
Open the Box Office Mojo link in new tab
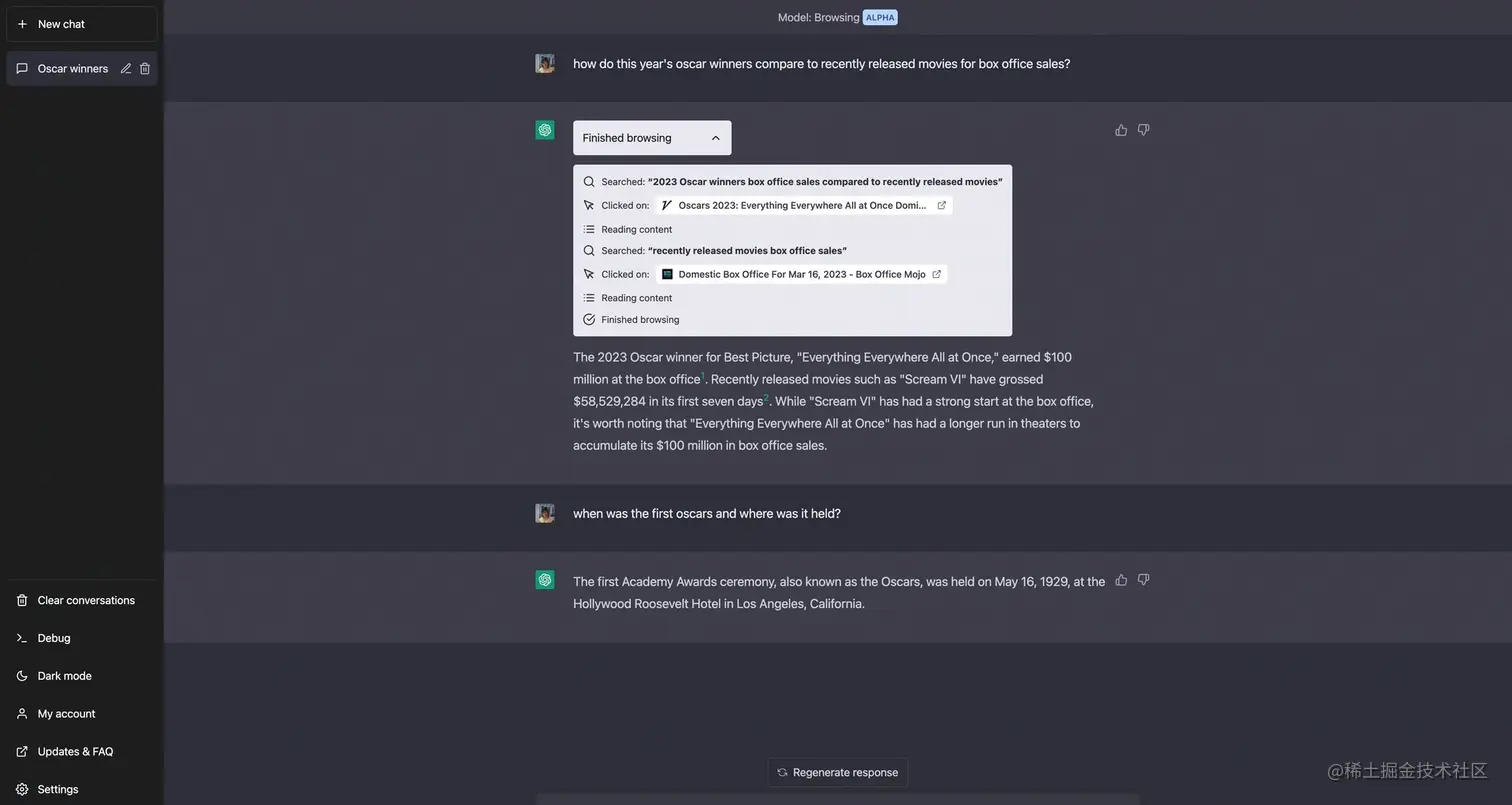click(937, 274)
